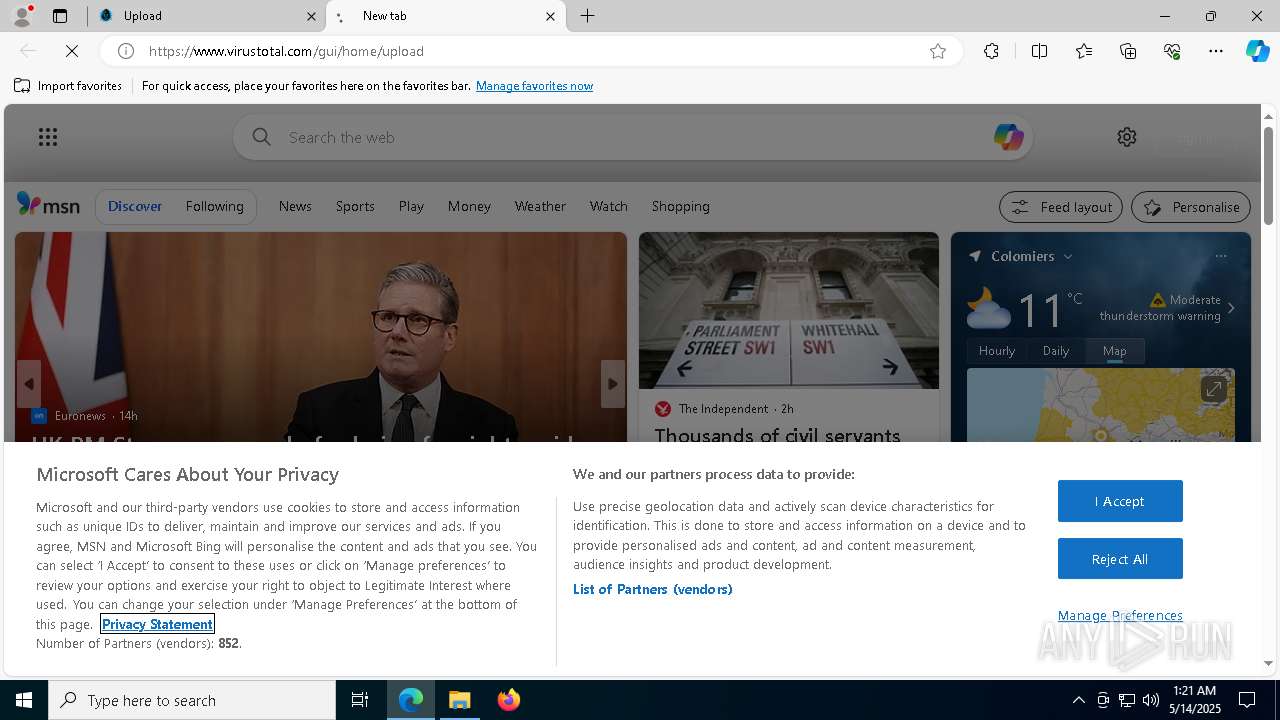Add this page to favorites star
This screenshot has height=720, width=1280.
click(938, 51)
